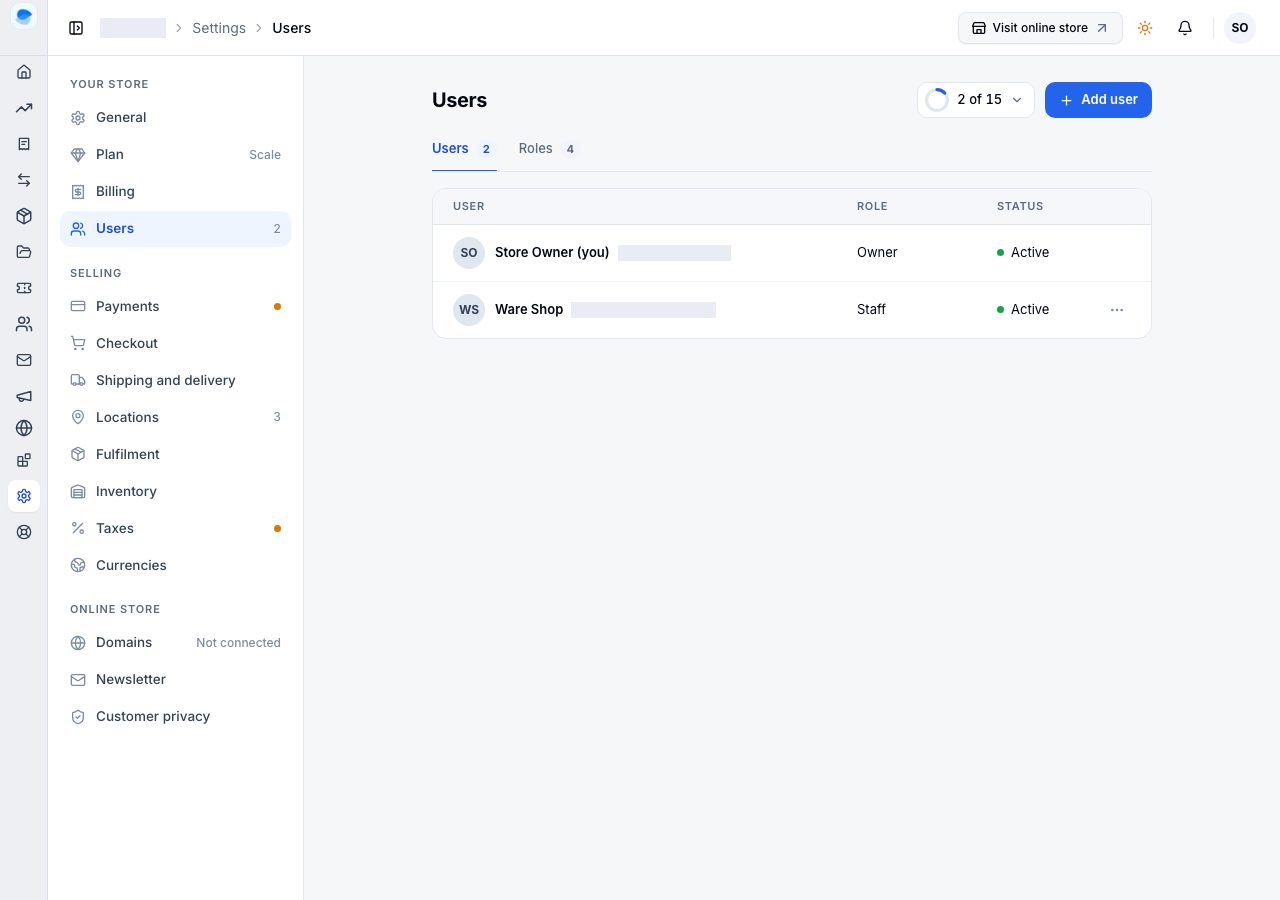Open orders receipt icon in rail
1280x900 pixels.
[x=24, y=144]
